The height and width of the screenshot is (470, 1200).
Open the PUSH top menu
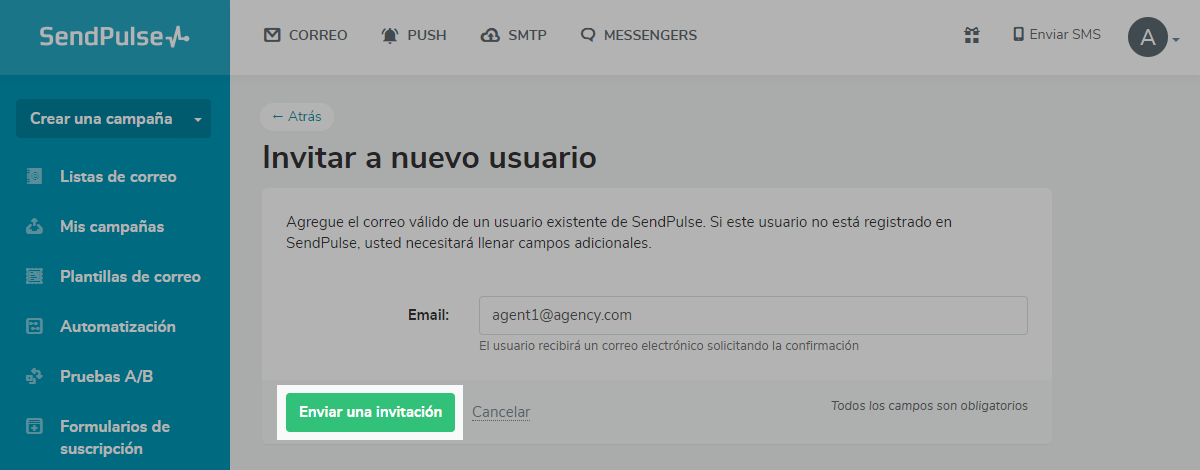414,35
